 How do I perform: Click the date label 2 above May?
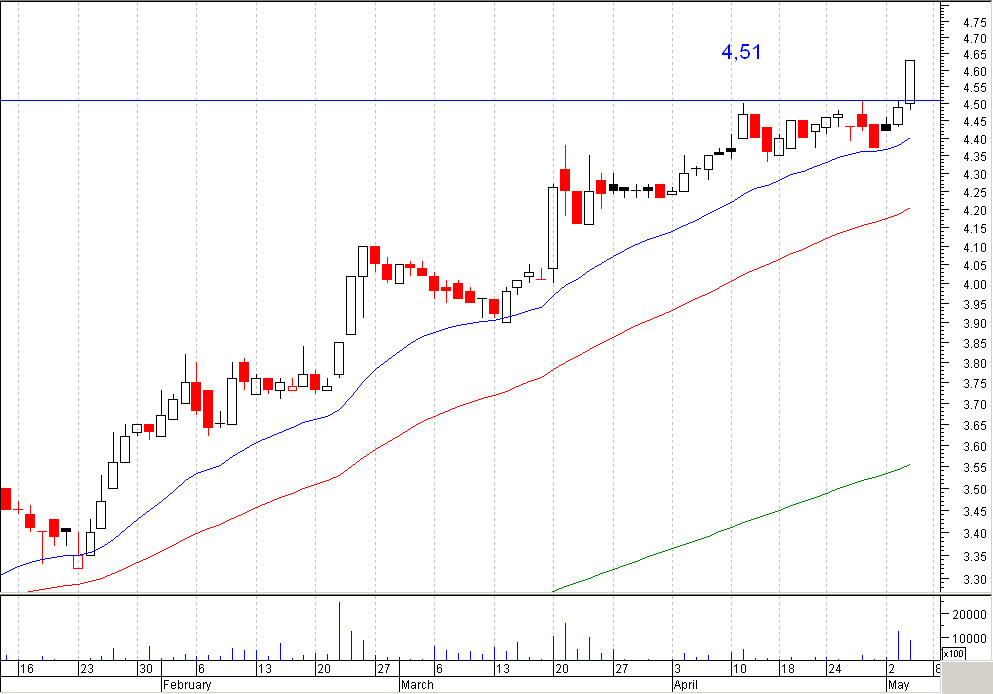(892, 669)
